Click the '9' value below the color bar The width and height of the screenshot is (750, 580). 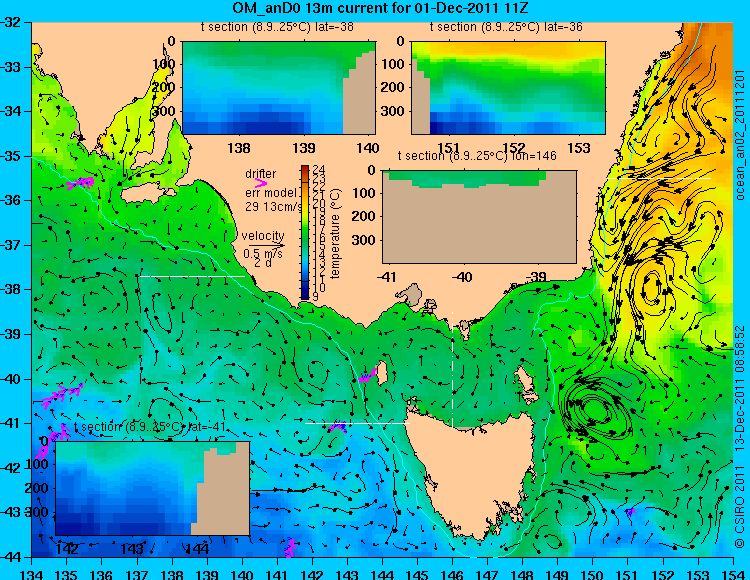tap(315, 296)
